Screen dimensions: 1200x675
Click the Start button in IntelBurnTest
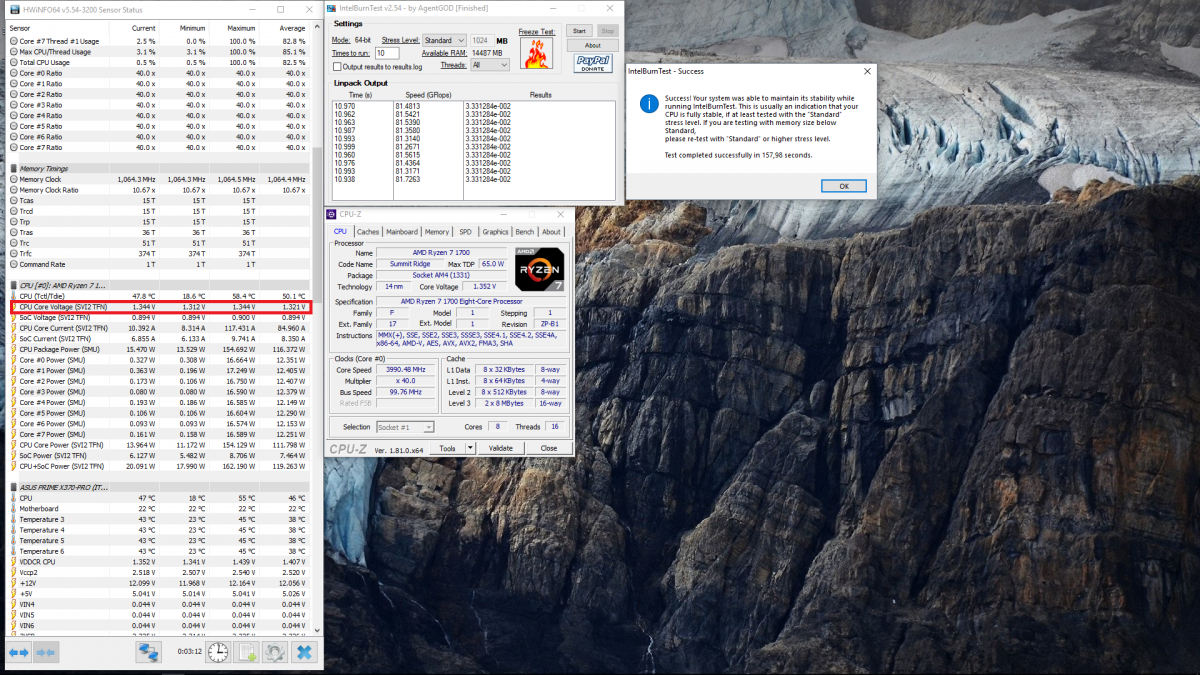579,31
